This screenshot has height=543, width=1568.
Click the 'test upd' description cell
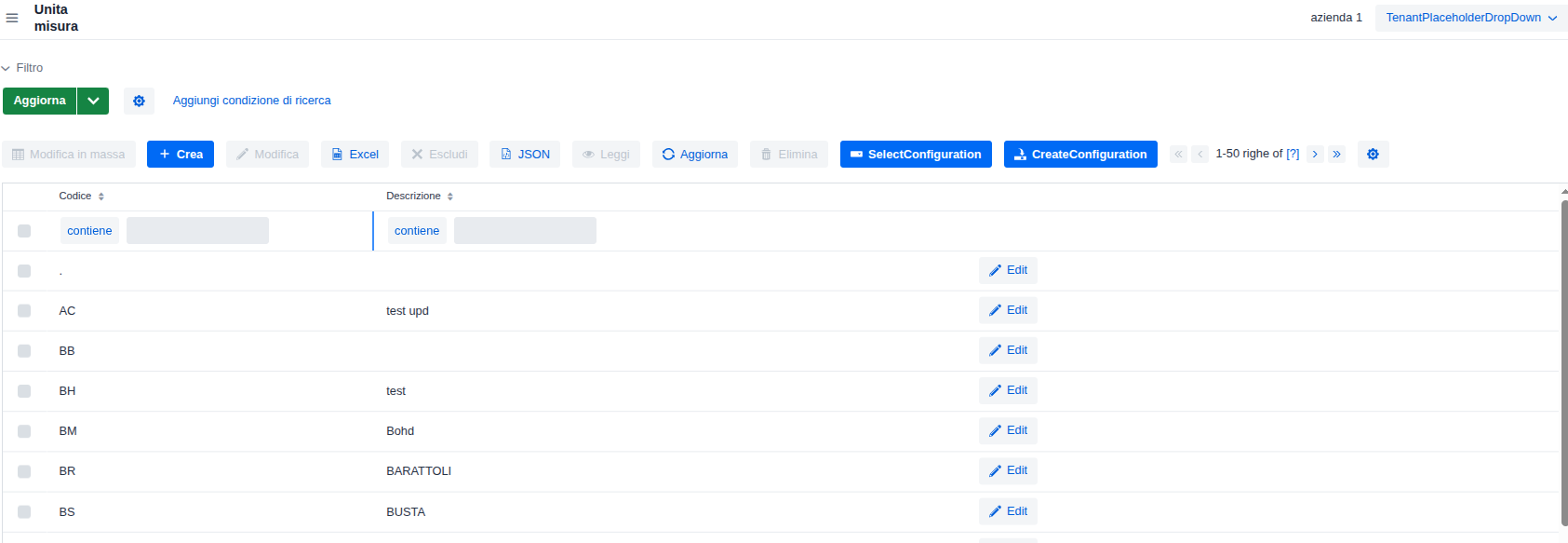tap(408, 311)
